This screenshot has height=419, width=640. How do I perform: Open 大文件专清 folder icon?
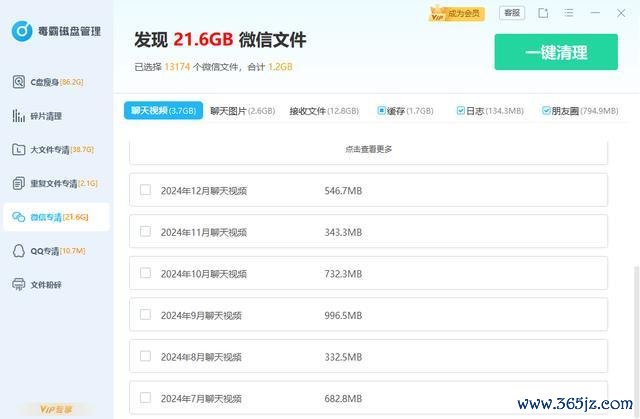click(18, 150)
